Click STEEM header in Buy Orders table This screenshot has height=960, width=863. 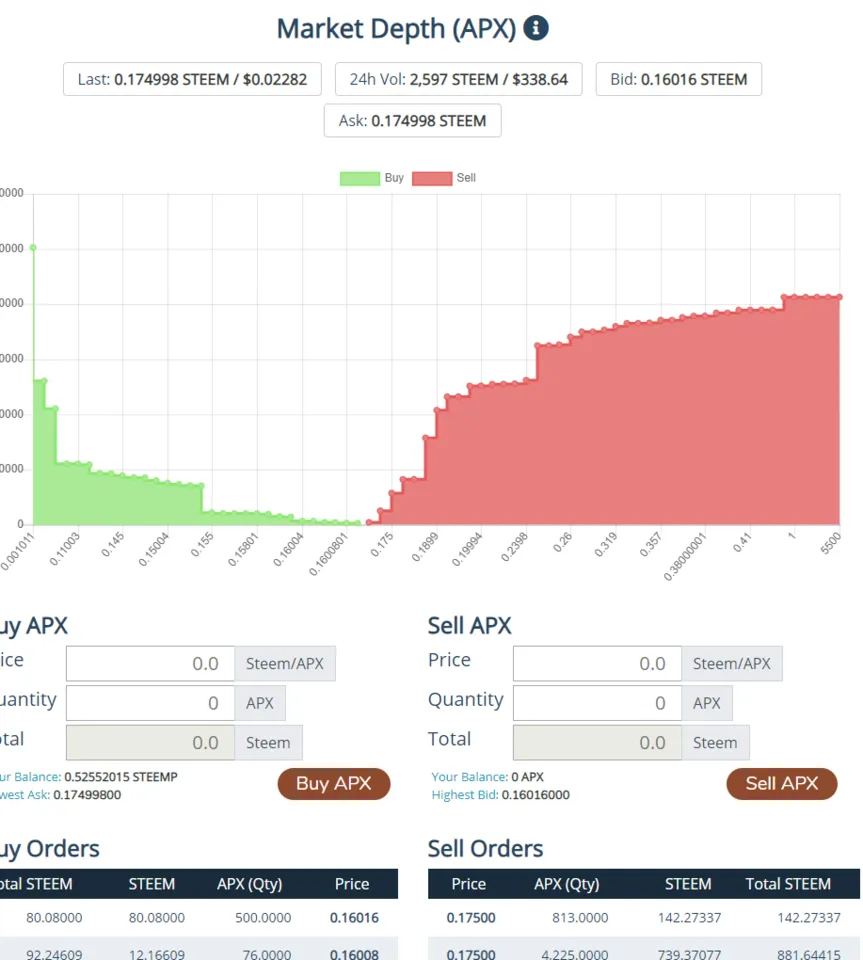click(x=152, y=884)
